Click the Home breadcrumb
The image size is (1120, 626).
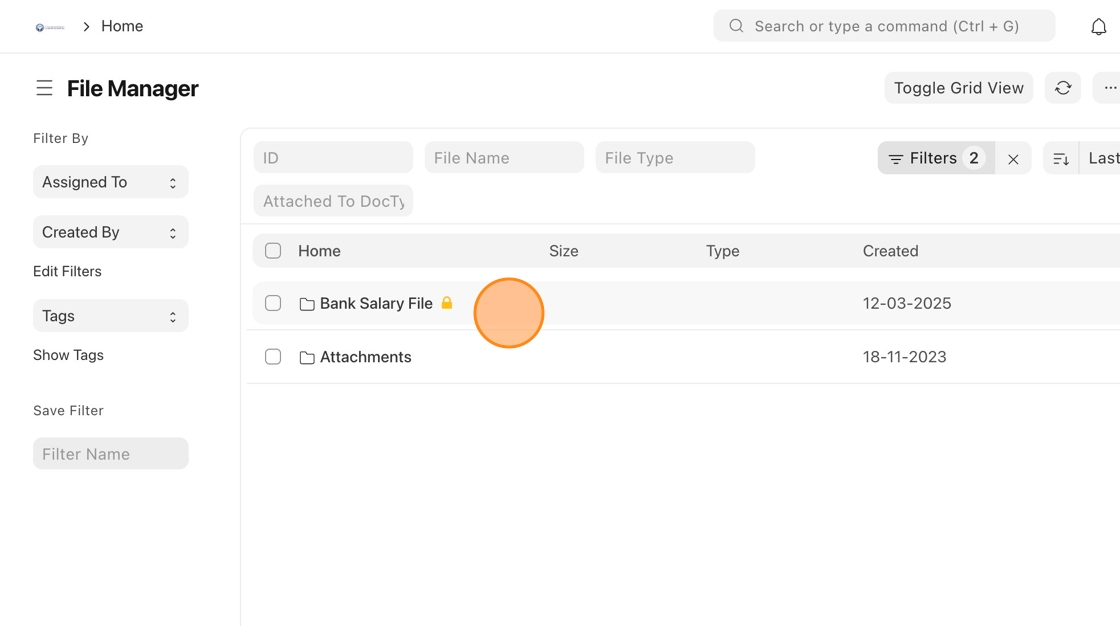click(122, 26)
